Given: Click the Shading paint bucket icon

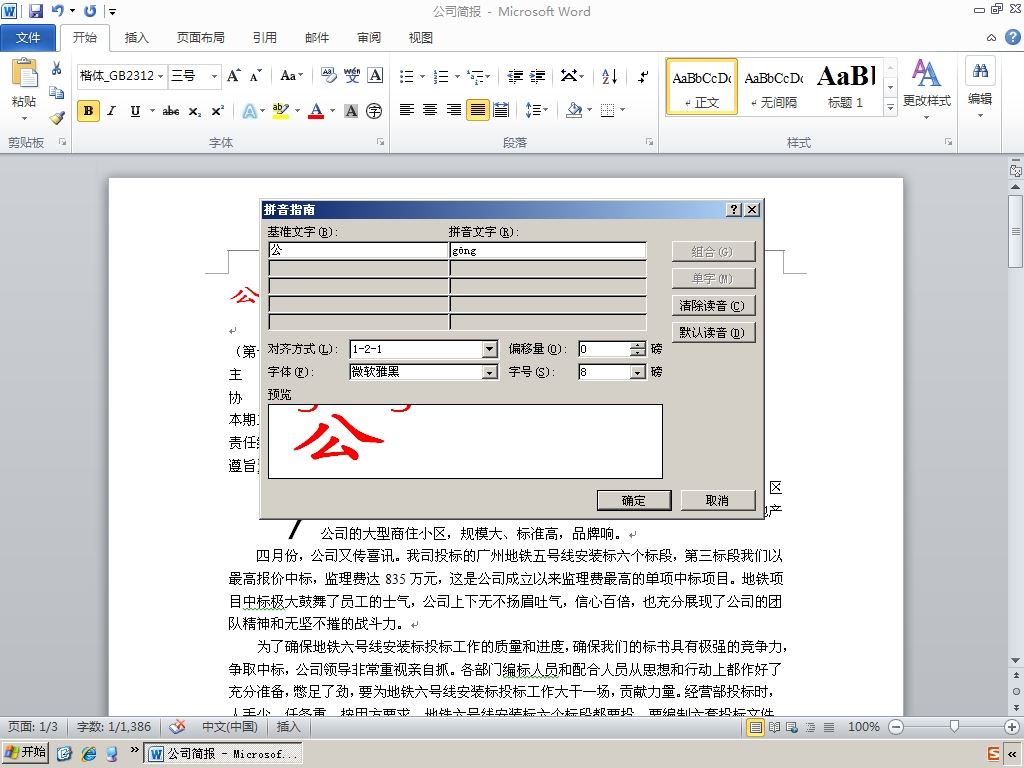Looking at the screenshot, I should (x=574, y=110).
